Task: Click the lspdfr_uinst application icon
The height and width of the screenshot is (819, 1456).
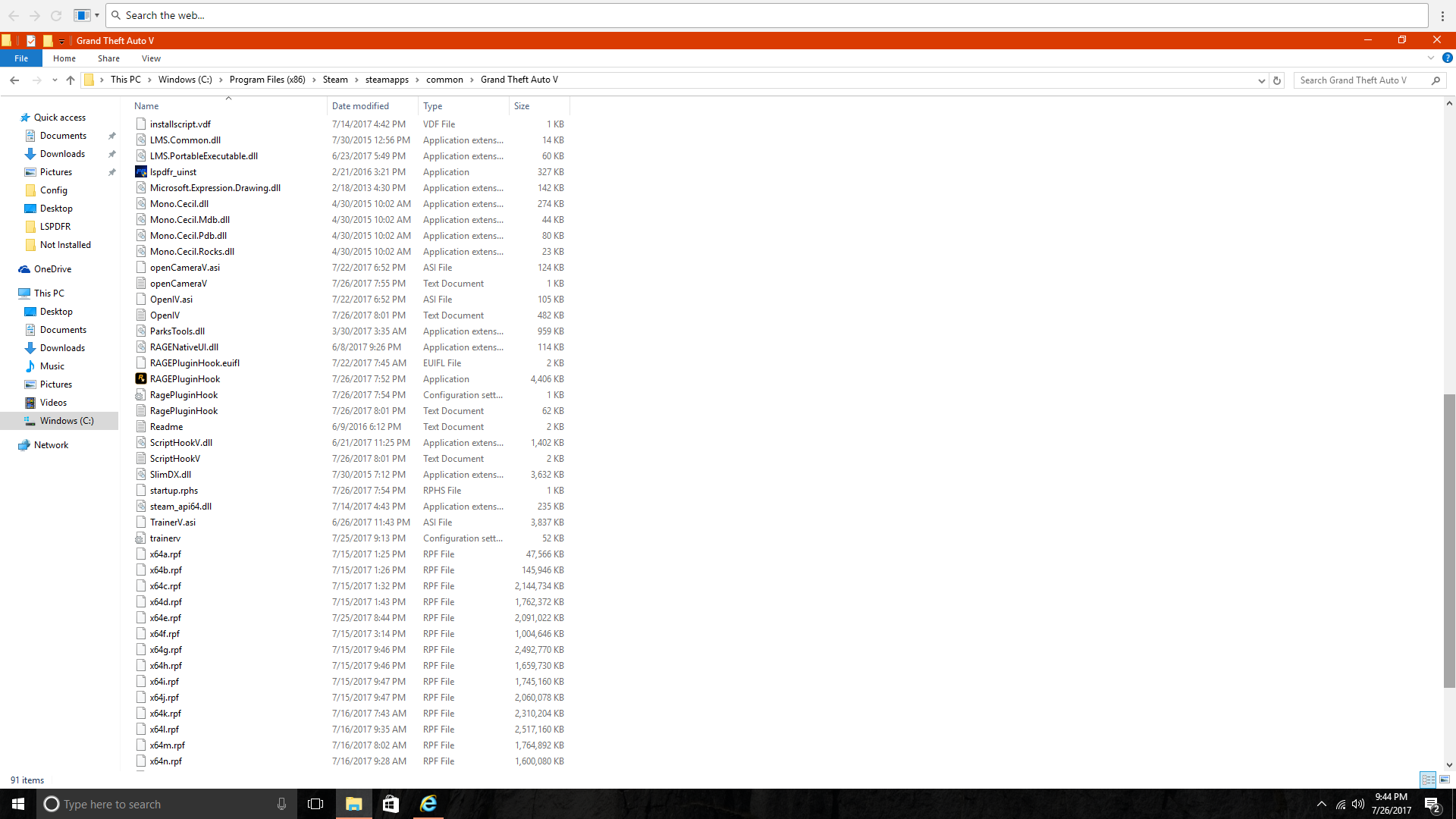Action: click(x=141, y=172)
